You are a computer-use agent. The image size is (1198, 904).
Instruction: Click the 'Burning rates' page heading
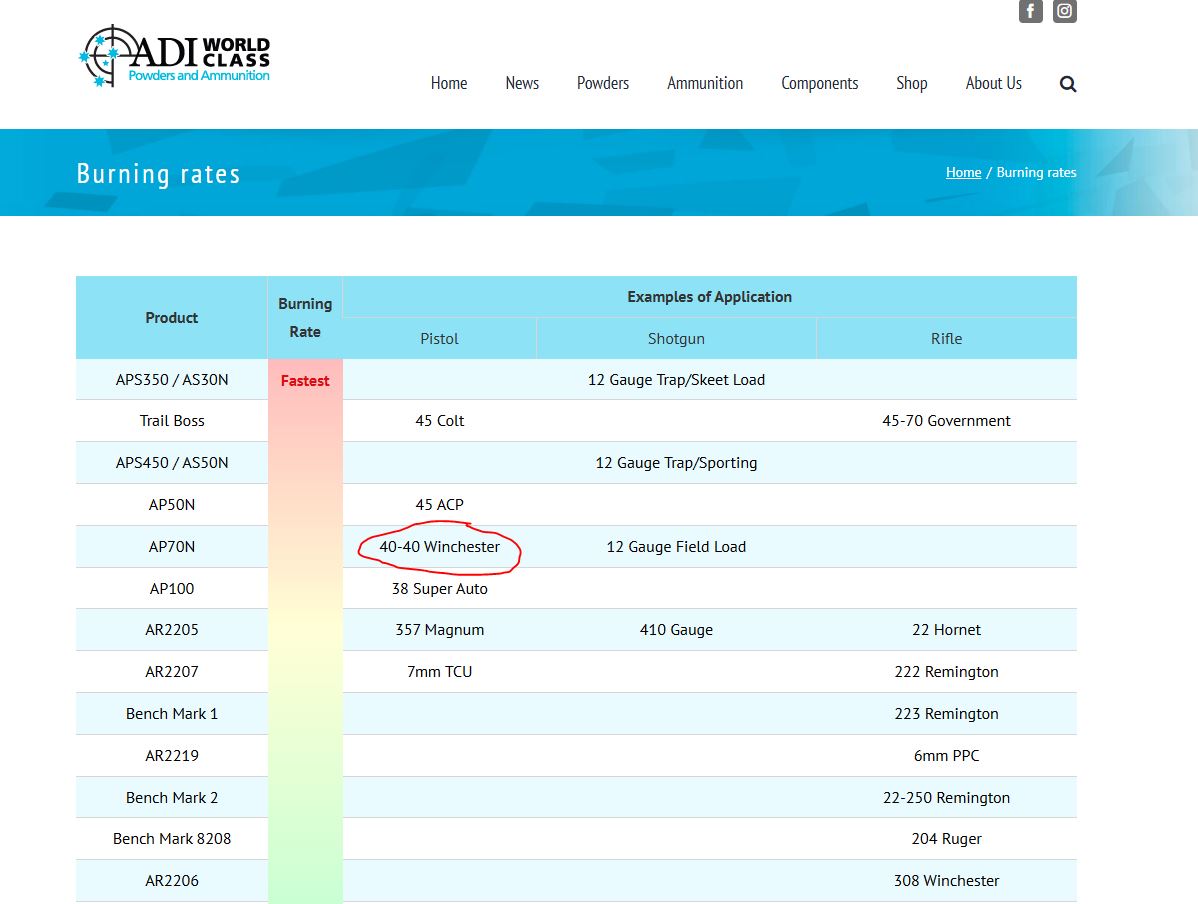tap(158, 173)
